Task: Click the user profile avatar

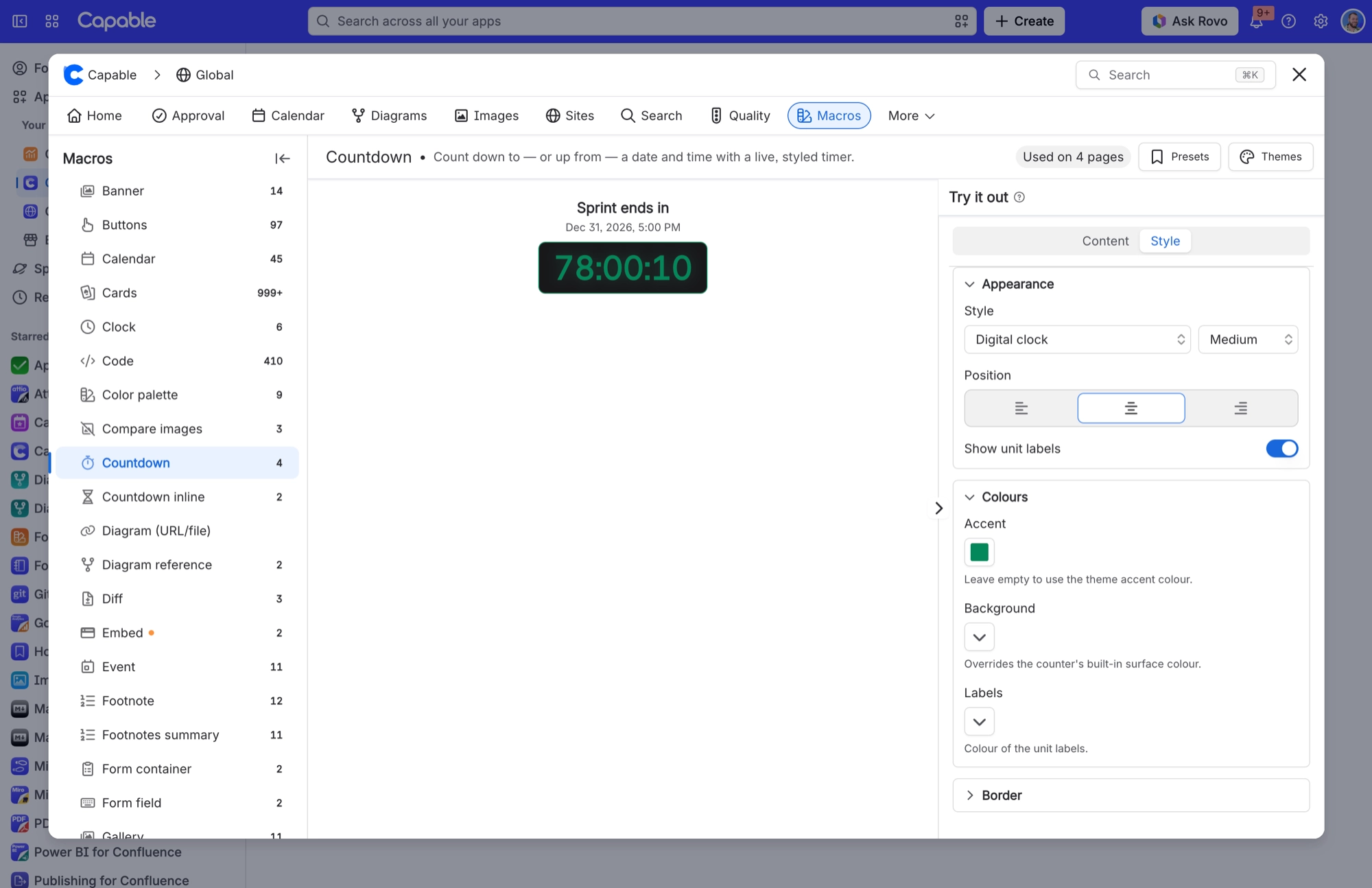Action: pyautogui.click(x=1353, y=21)
